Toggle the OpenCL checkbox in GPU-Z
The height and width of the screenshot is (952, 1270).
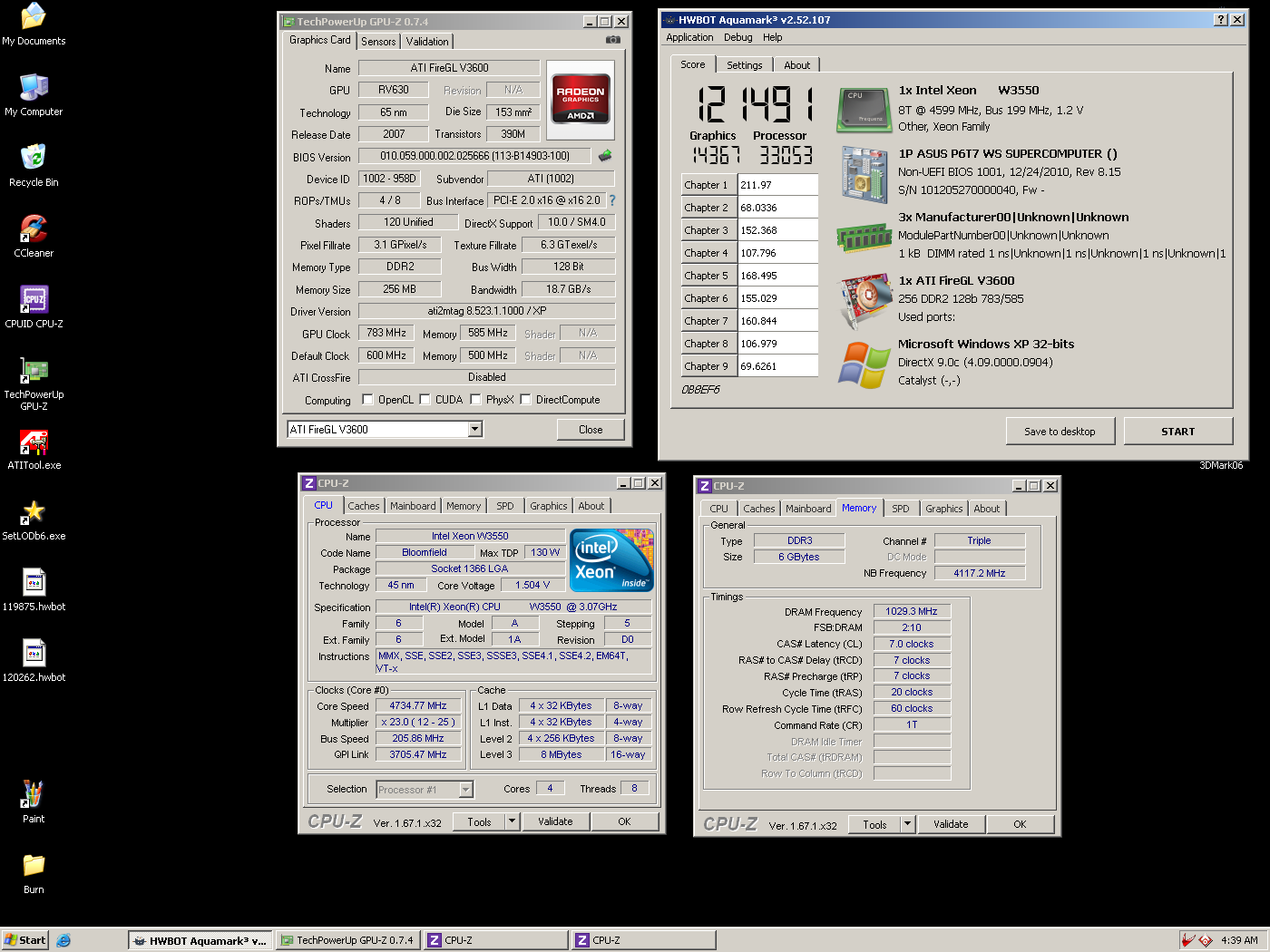367,399
